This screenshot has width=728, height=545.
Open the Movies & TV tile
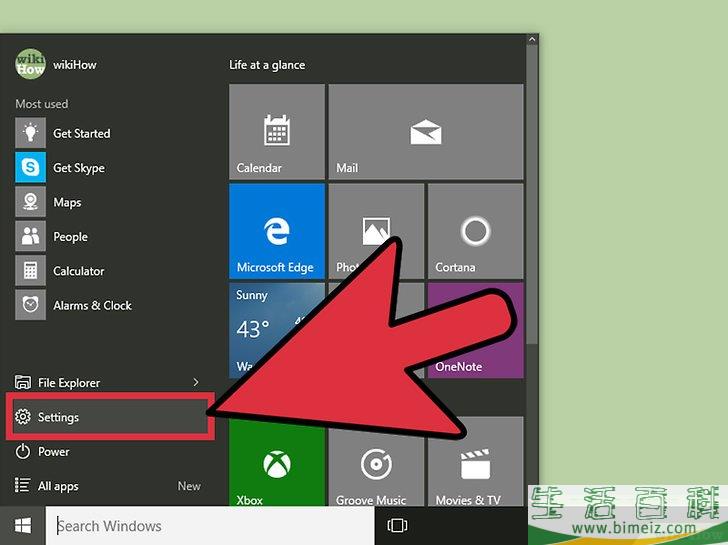(475, 461)
